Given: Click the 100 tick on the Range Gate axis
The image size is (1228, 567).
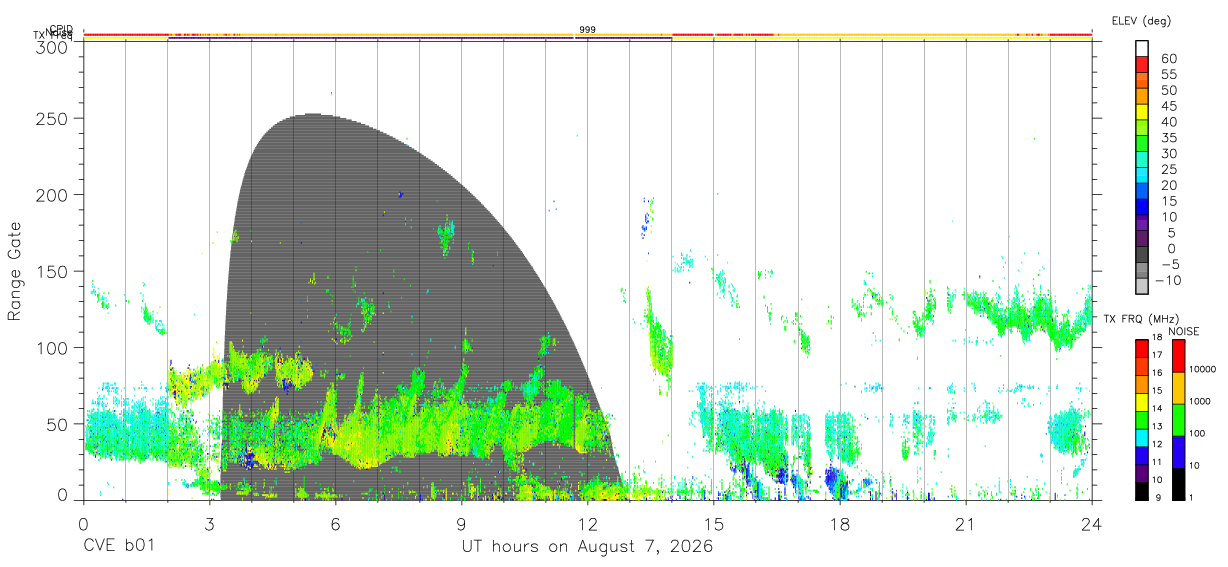Looking at the screenshot, I should 54,348.
